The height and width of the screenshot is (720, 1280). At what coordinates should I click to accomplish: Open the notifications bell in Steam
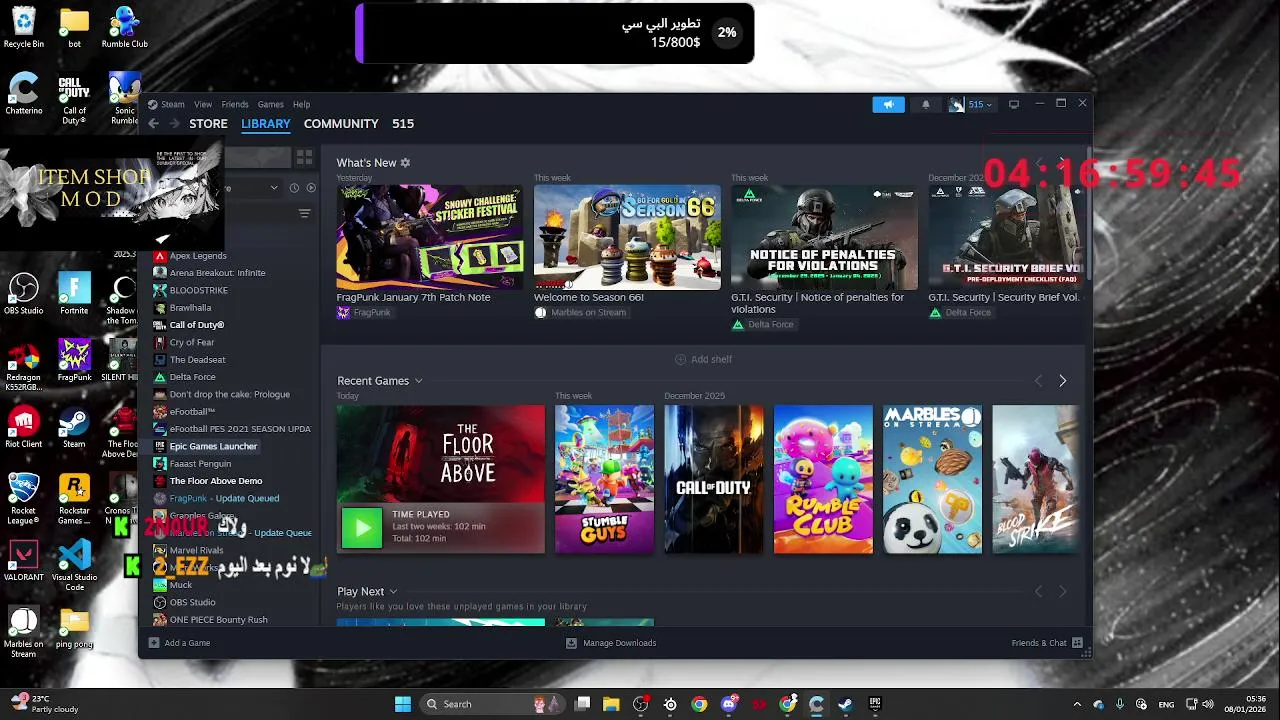coord(925,104)
